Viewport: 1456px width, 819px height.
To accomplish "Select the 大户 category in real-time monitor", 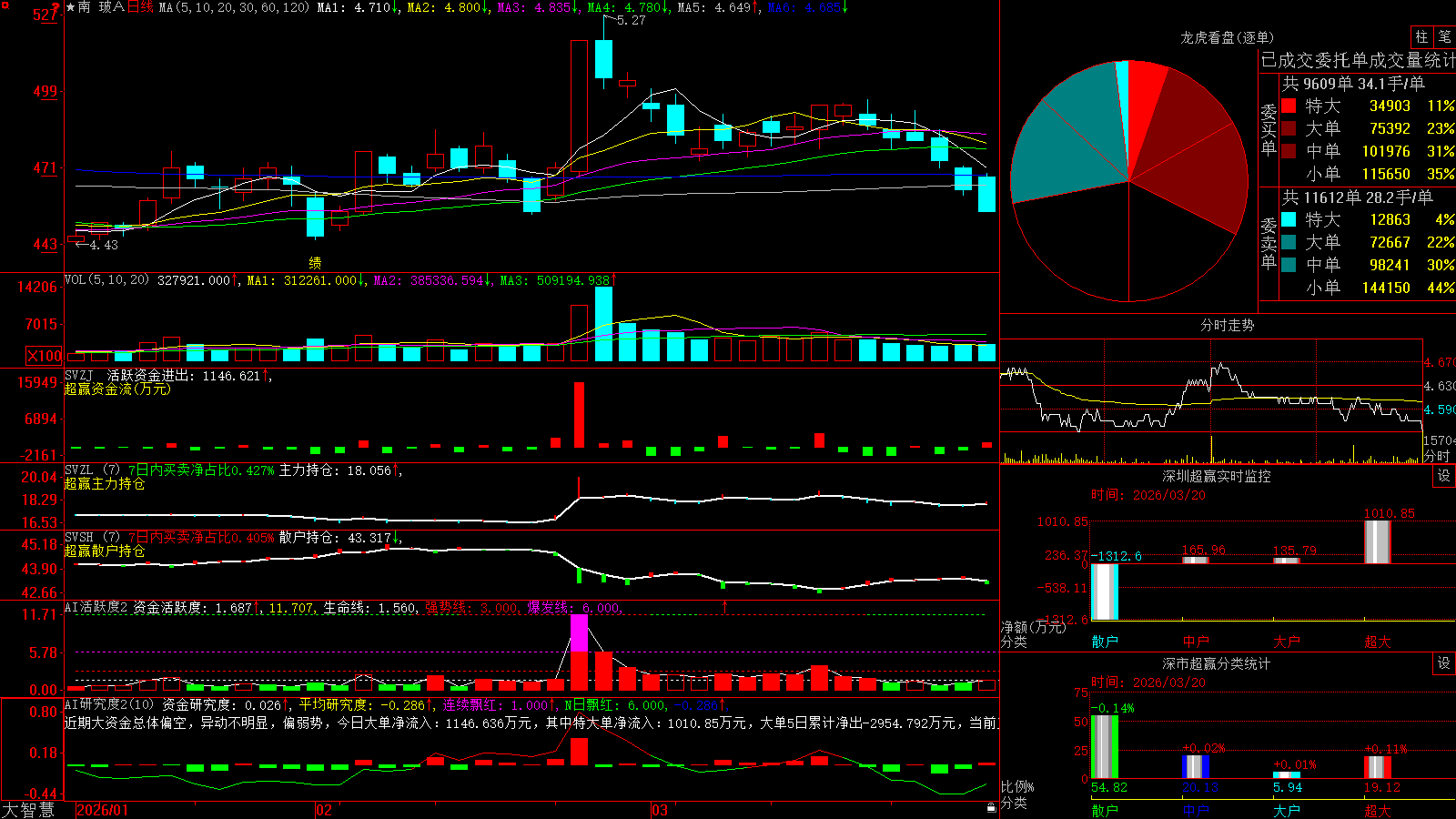I will 1287,642.
